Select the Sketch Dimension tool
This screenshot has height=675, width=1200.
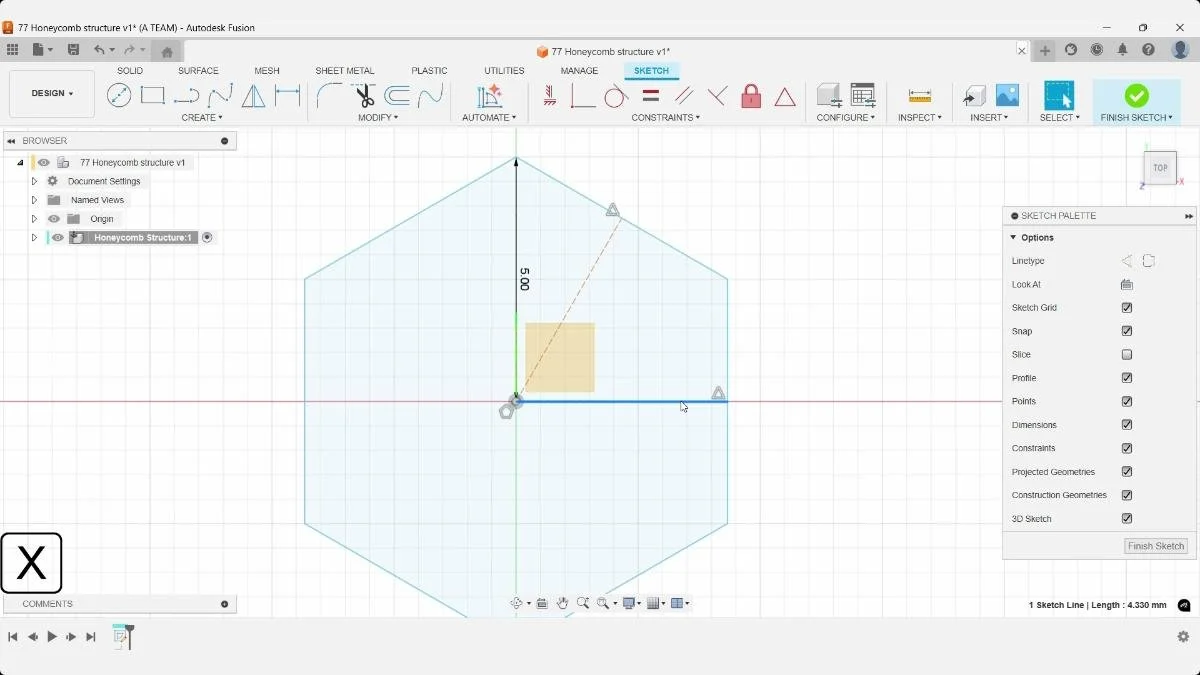click(288, 96)
